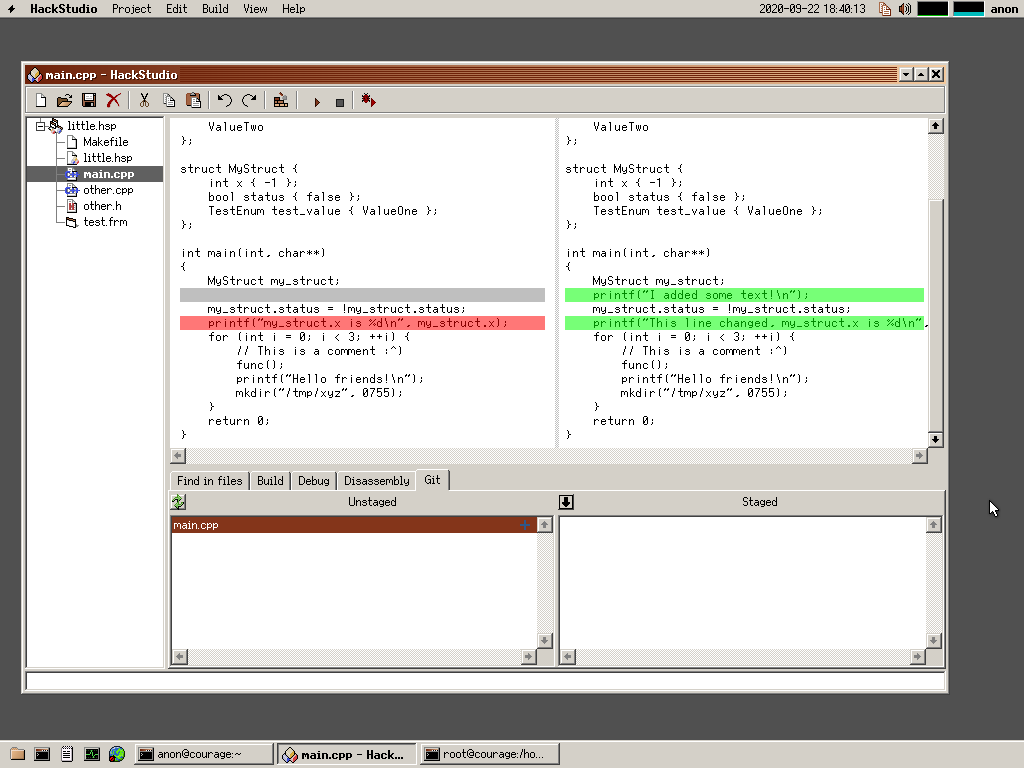The width and height of the screenshot is (1024, 768).
Task: Cut selection using the scissors icon
Action: click(144, 101)
